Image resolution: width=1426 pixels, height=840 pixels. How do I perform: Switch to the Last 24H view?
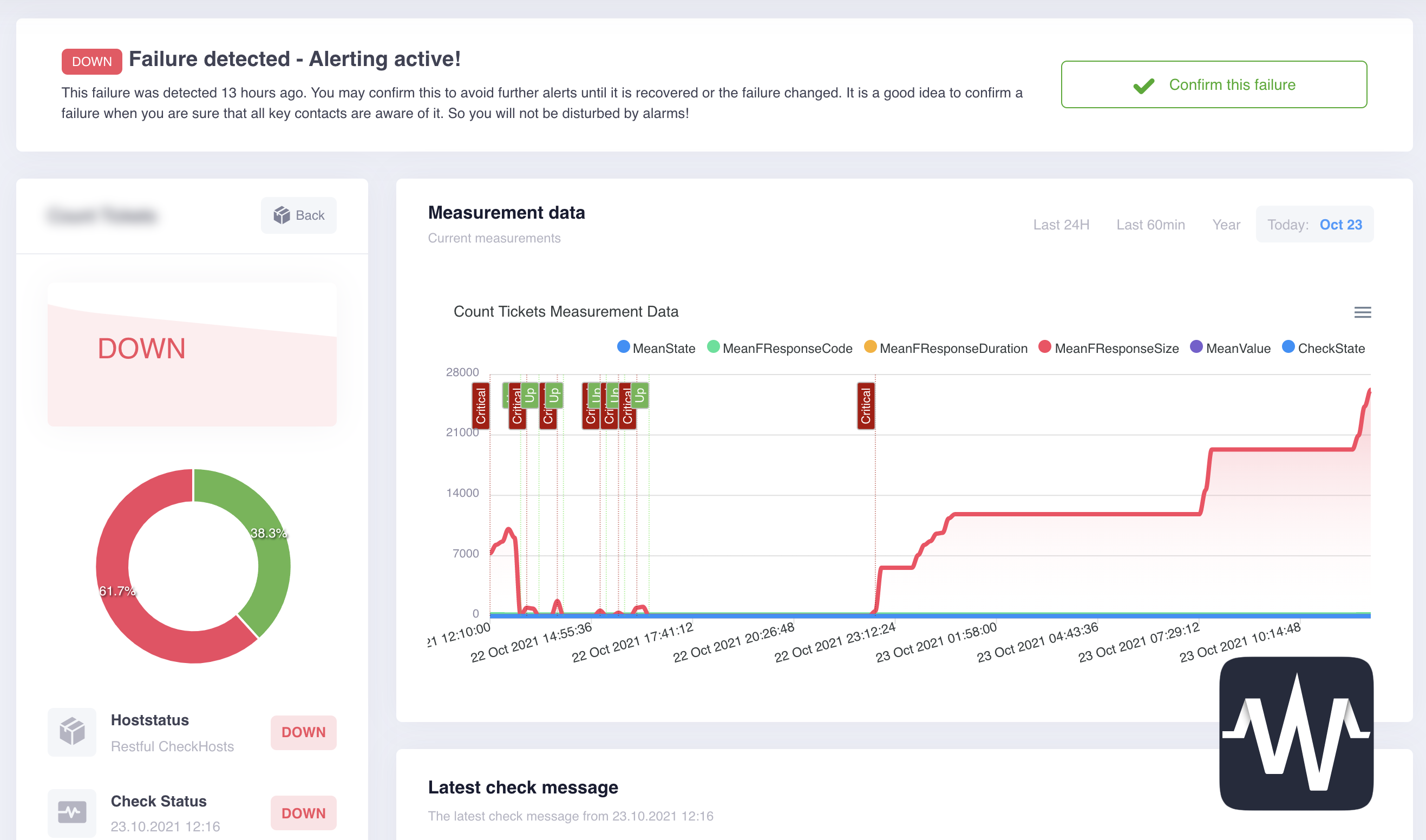coord(1061,225)
